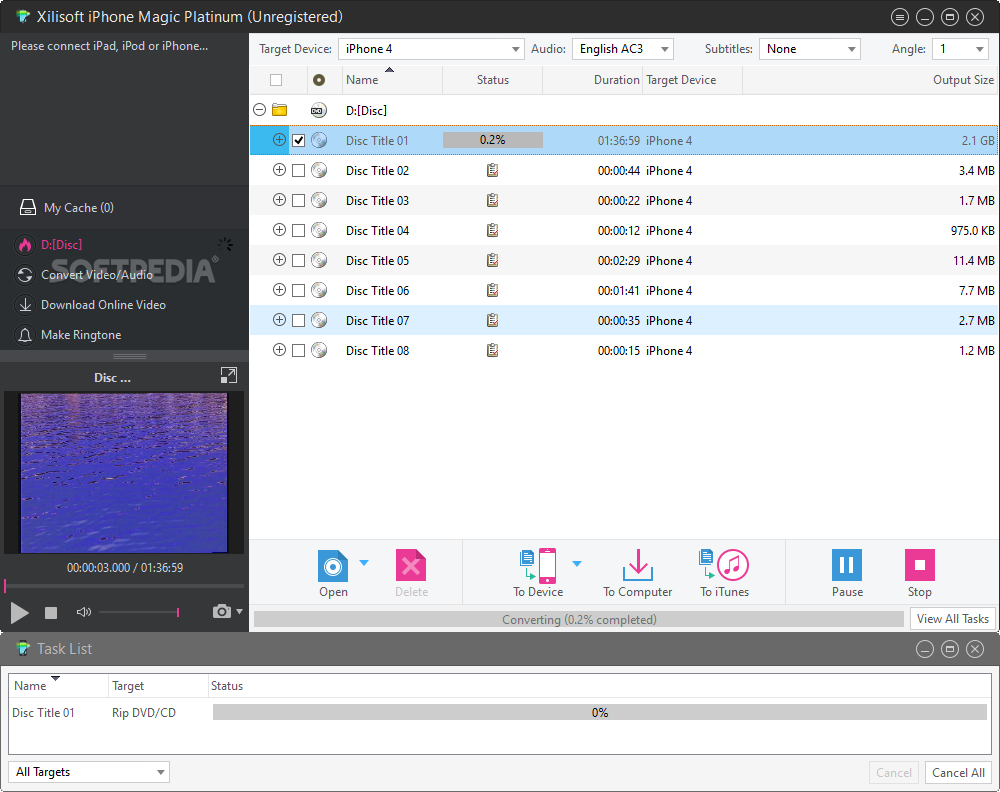Sort Task List by Status column
The image size is (1000, 792).
tap(599, 686)
